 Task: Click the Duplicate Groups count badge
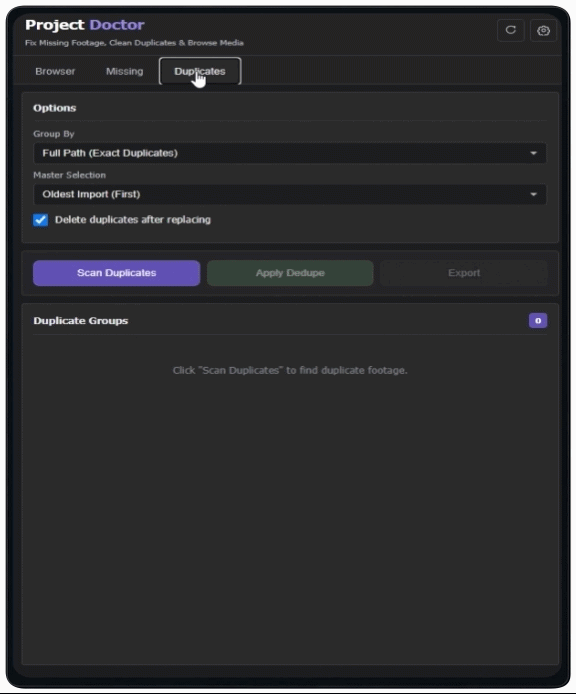[538, 320]
